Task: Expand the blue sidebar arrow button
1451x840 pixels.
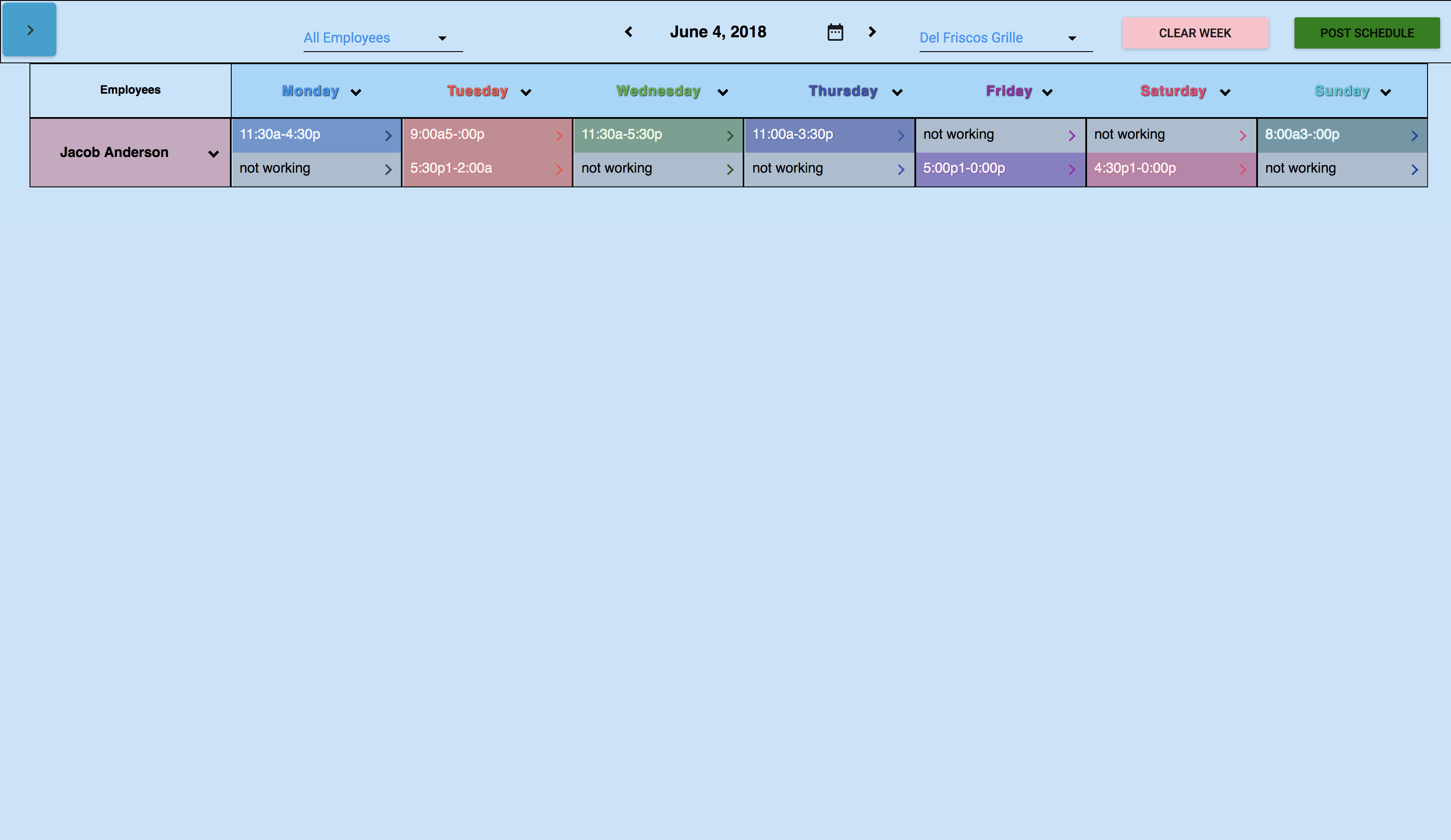Action: tap(29, 30)
